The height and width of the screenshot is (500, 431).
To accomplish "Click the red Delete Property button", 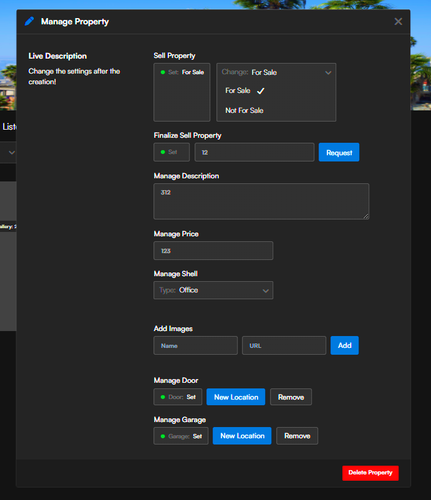I will point(370,473).
